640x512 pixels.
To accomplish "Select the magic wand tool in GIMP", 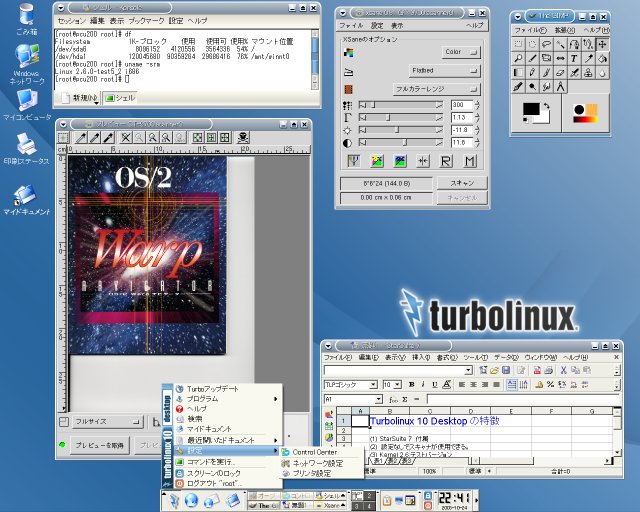I will click(560, 44).
